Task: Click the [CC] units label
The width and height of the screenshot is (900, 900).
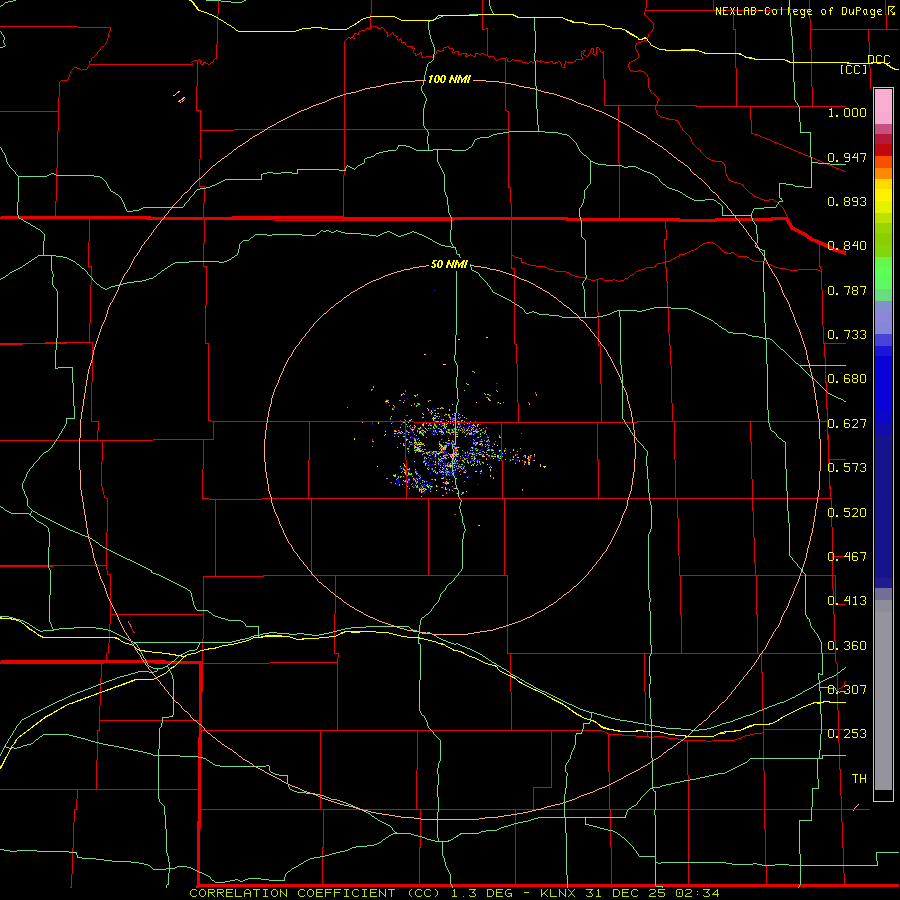Action: pos(854,69)
